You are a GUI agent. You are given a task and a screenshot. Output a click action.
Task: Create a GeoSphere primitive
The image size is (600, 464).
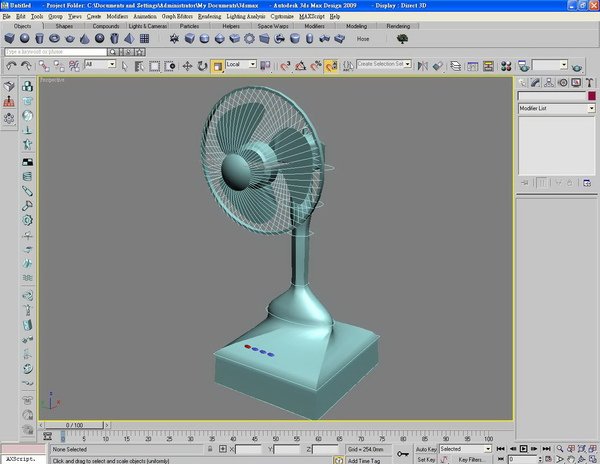pos(99,38)
